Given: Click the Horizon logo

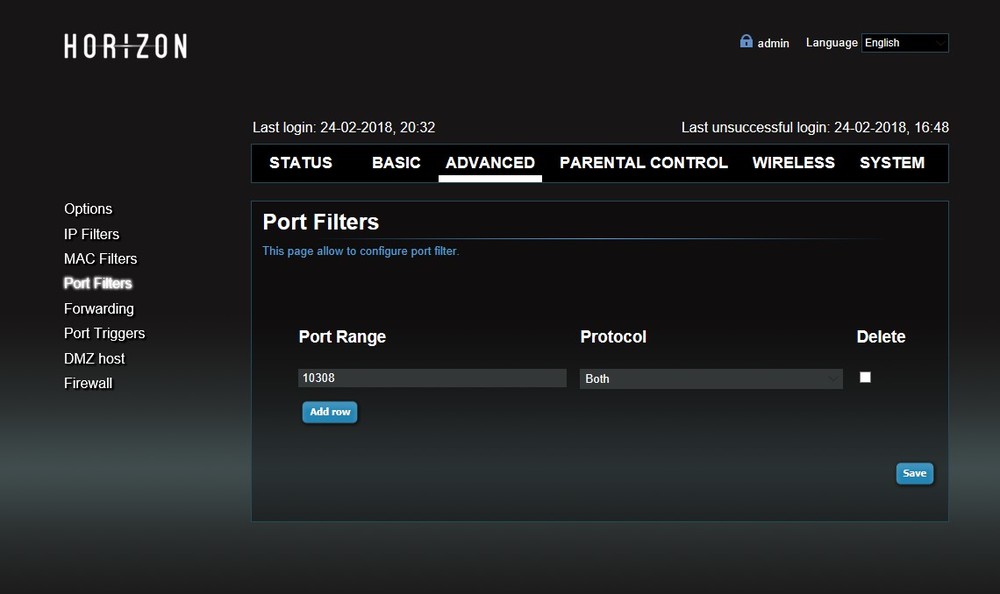Looking at the screenshot, I should [125, 46].
